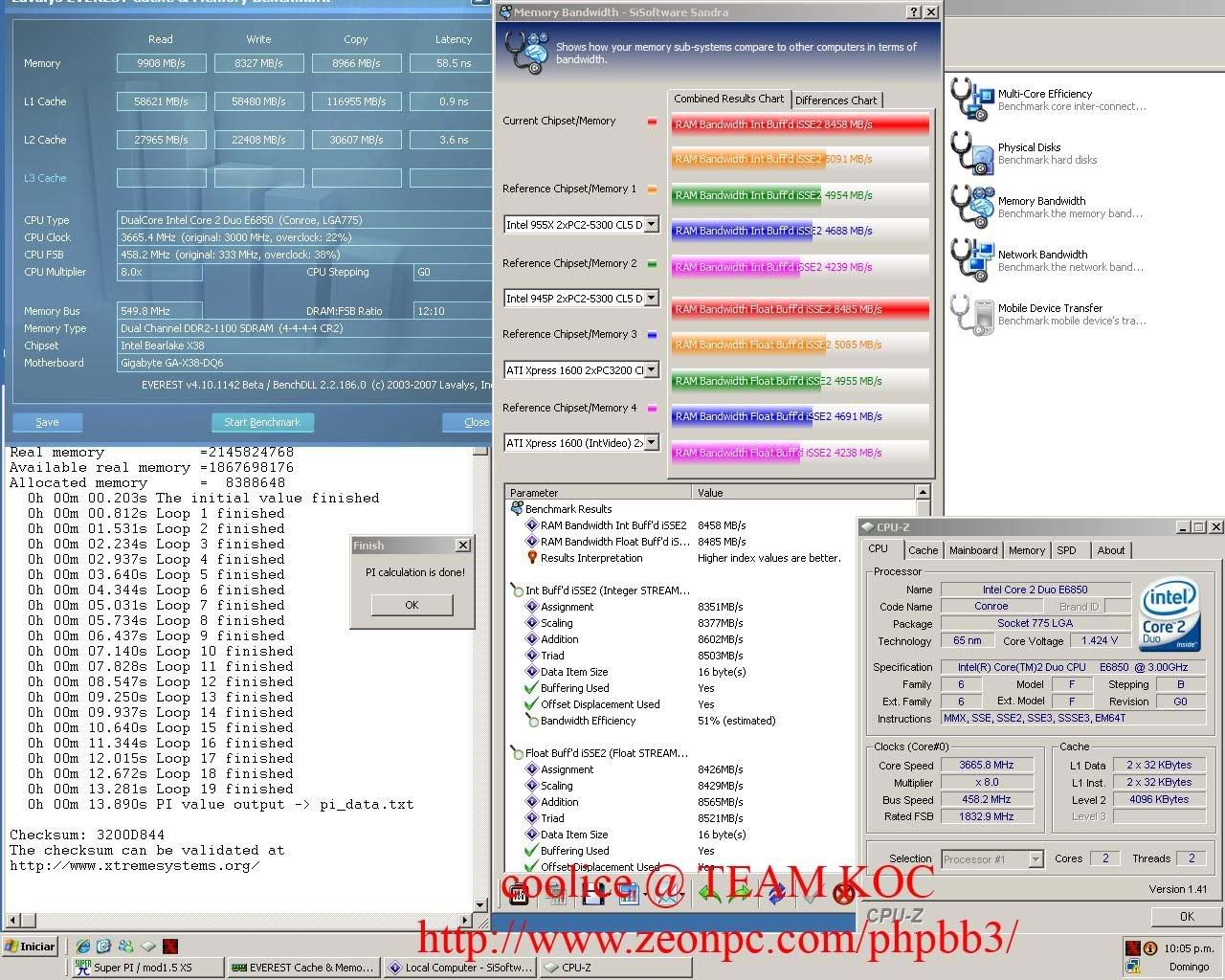
Task: Click the Intel Core 2 Duo logo in CPU-Z
Action: pos(1170,614)
